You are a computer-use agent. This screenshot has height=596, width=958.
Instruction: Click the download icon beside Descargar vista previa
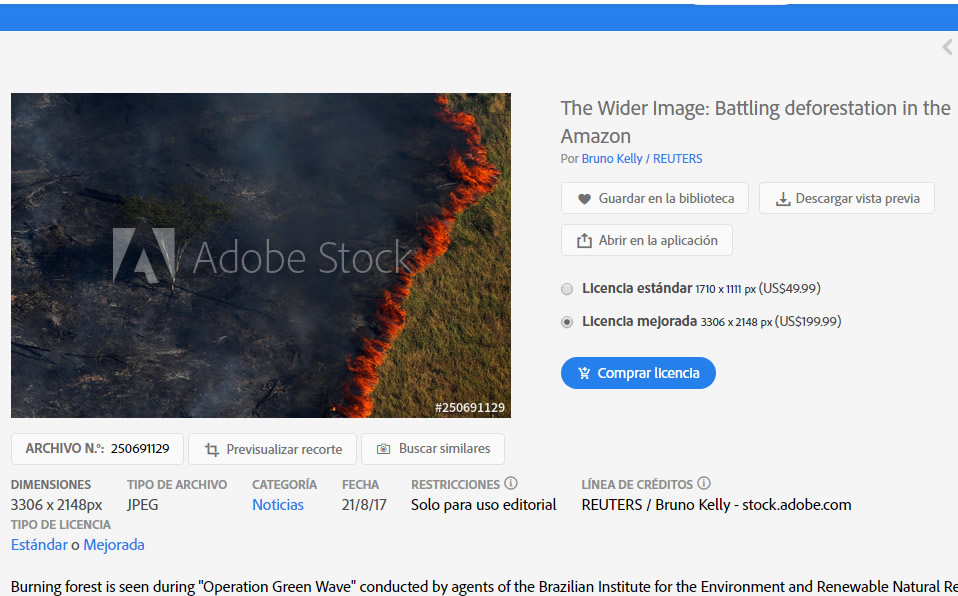click(x=783, y=199)
